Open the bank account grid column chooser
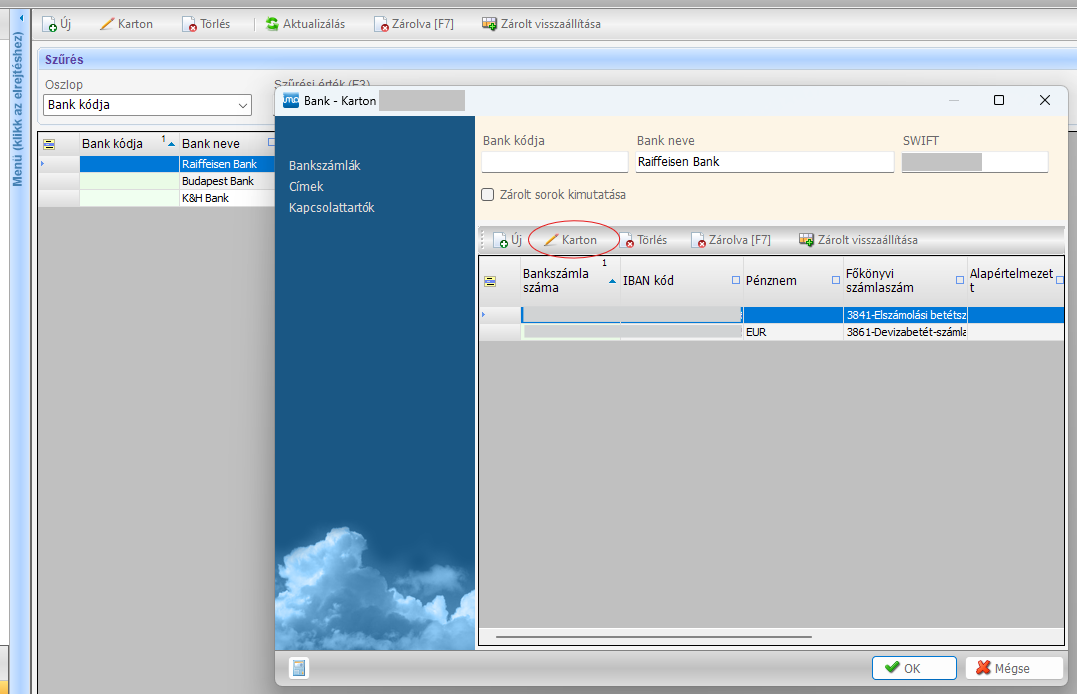This screenshot has width=1077, height=694. tap(490, 281)
